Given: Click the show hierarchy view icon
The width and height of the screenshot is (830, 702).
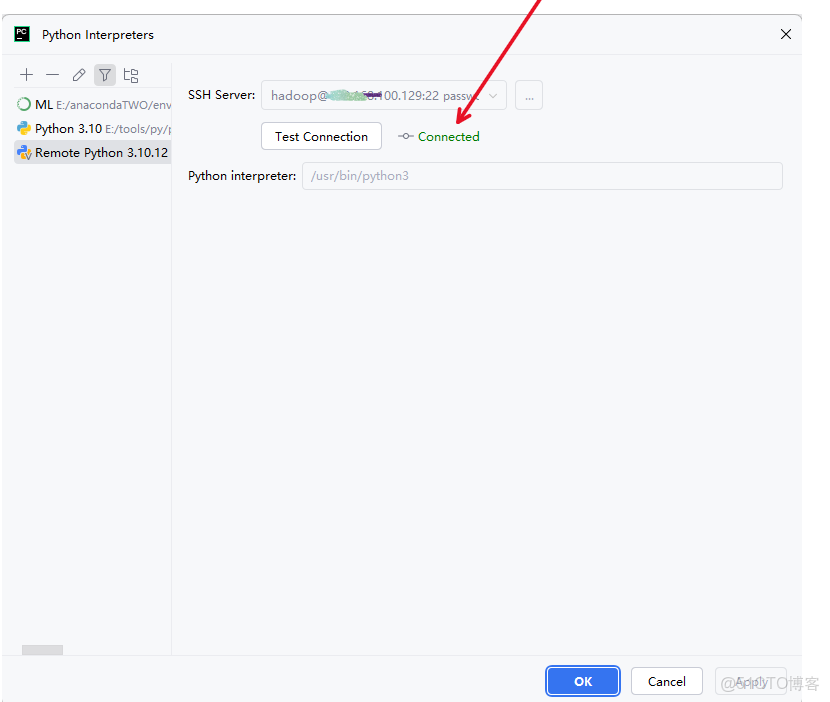Looking at the screenshot, I should pos(131,74).
